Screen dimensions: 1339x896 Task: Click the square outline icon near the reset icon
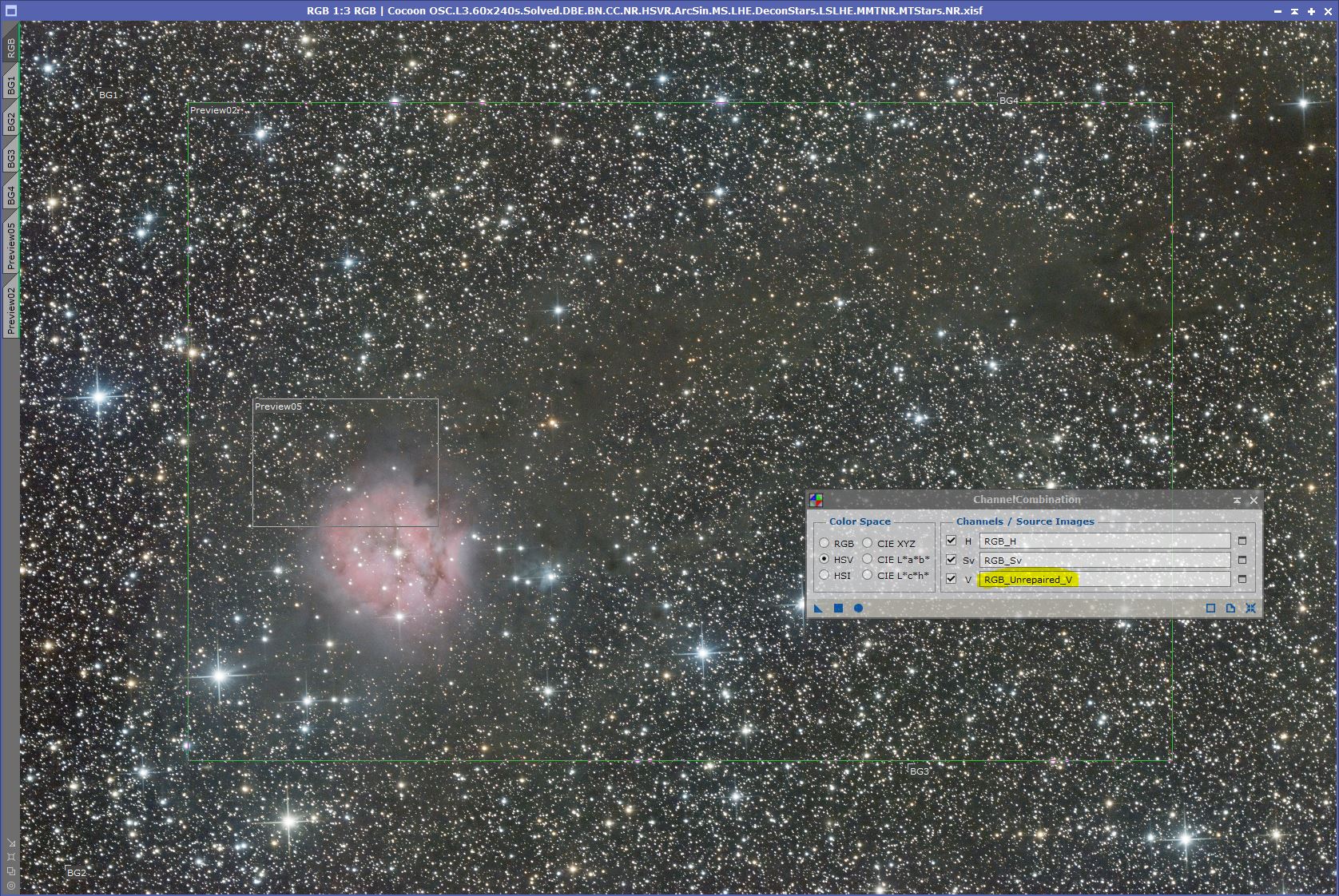click(x=1210, y=609)
